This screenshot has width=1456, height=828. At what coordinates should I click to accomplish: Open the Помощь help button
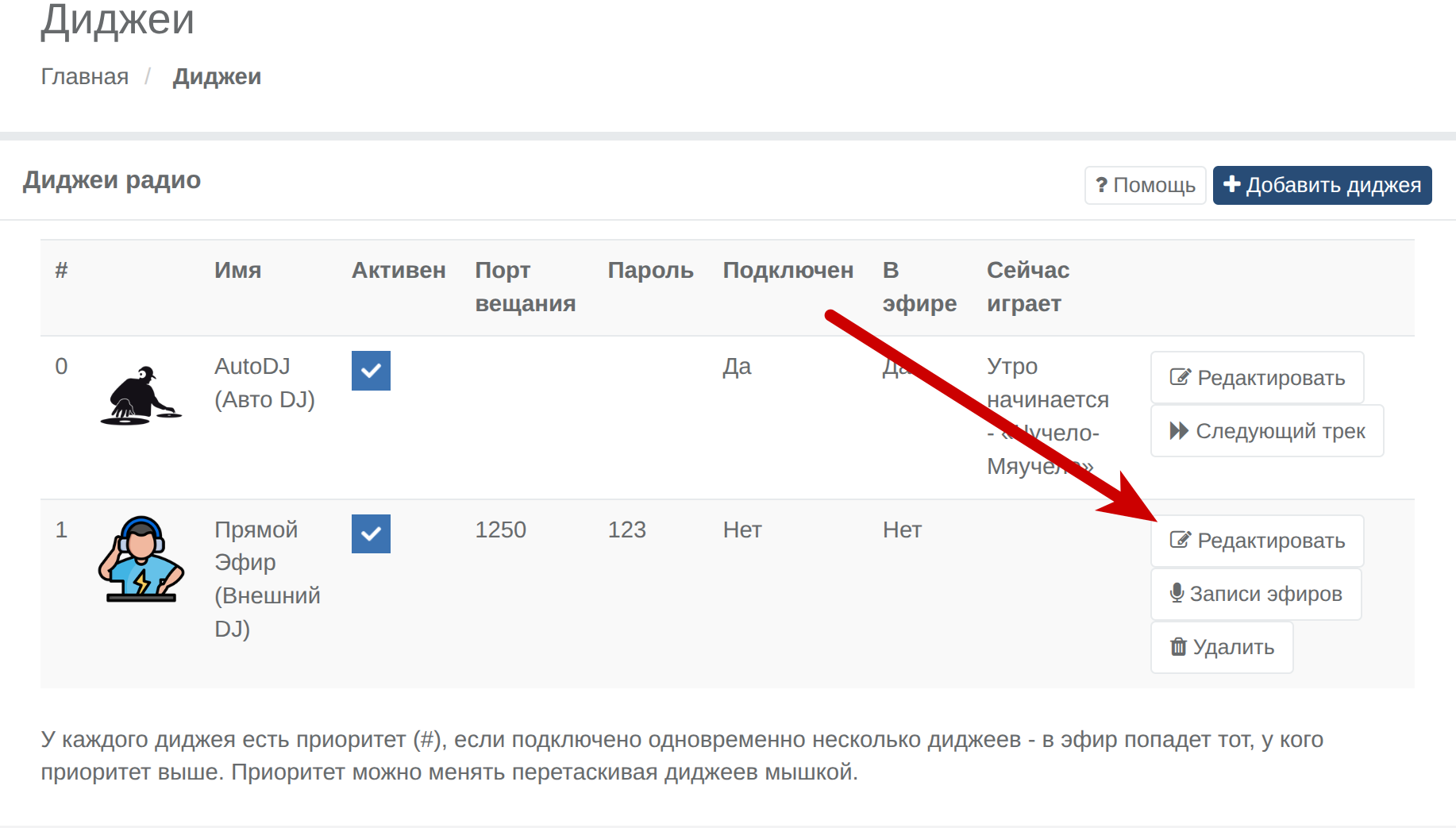(x=1145, y=185)
